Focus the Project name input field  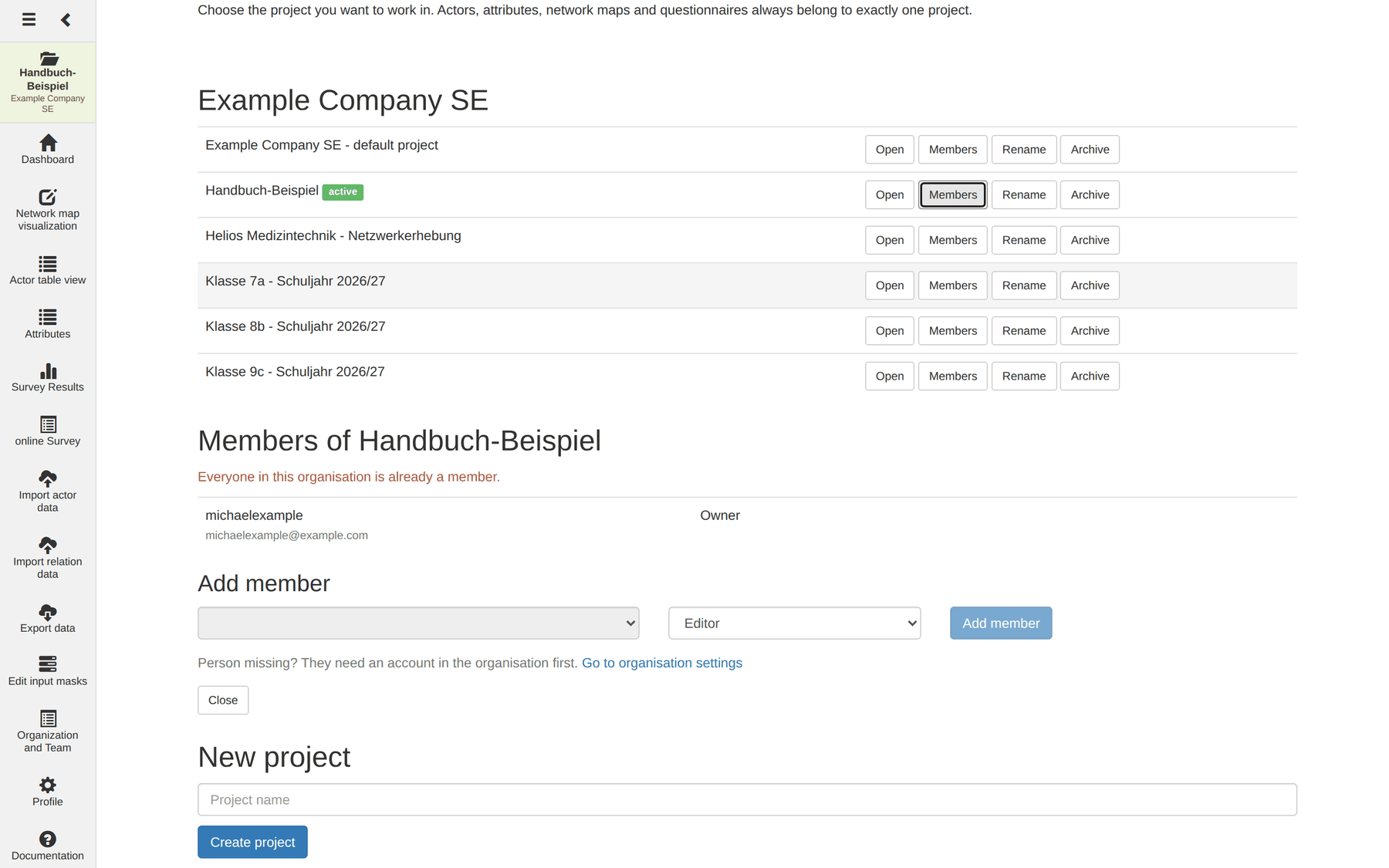point(747,800)
